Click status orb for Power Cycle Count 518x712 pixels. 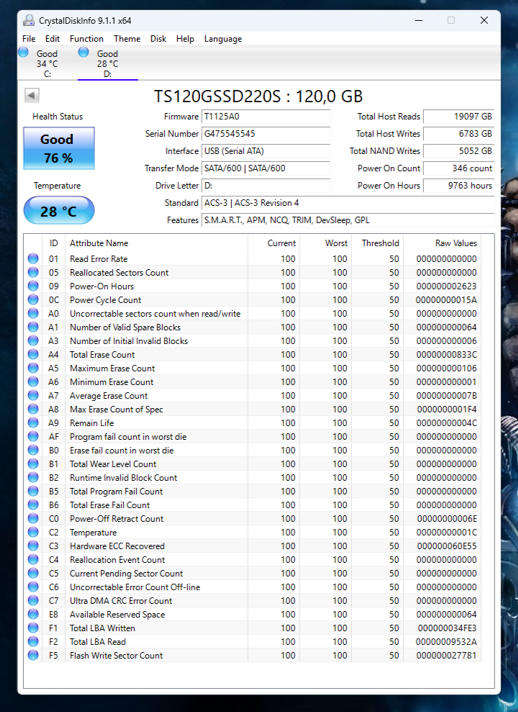(33, 300)
